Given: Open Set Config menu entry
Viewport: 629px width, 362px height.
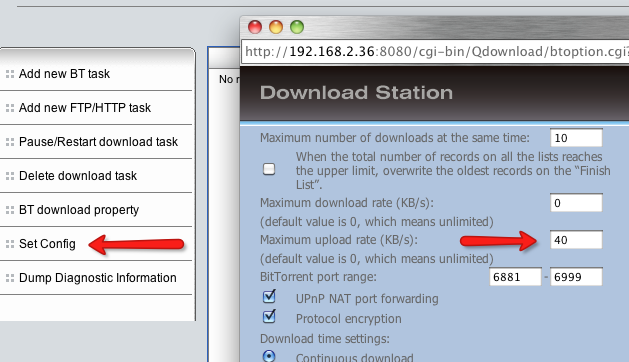Looking at the screenshot, I should (x=47, y=244).
